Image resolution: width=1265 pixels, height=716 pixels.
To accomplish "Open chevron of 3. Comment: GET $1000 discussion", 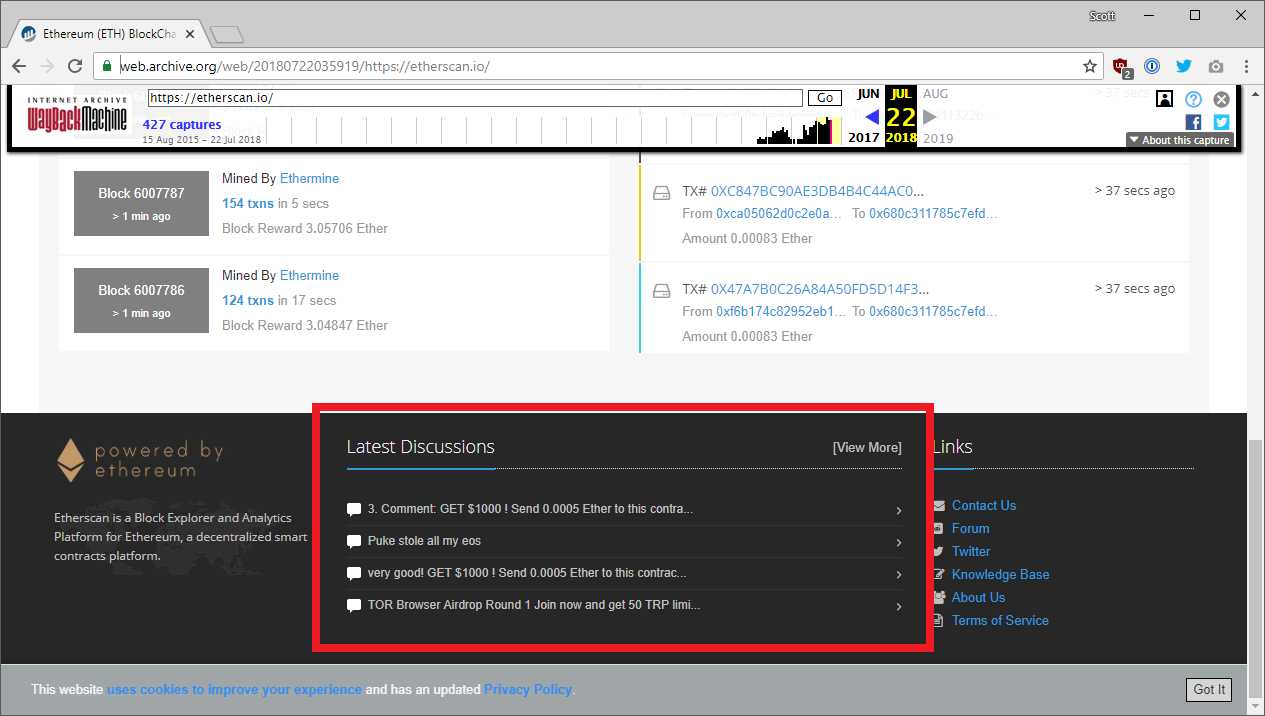I will (898, 511).
